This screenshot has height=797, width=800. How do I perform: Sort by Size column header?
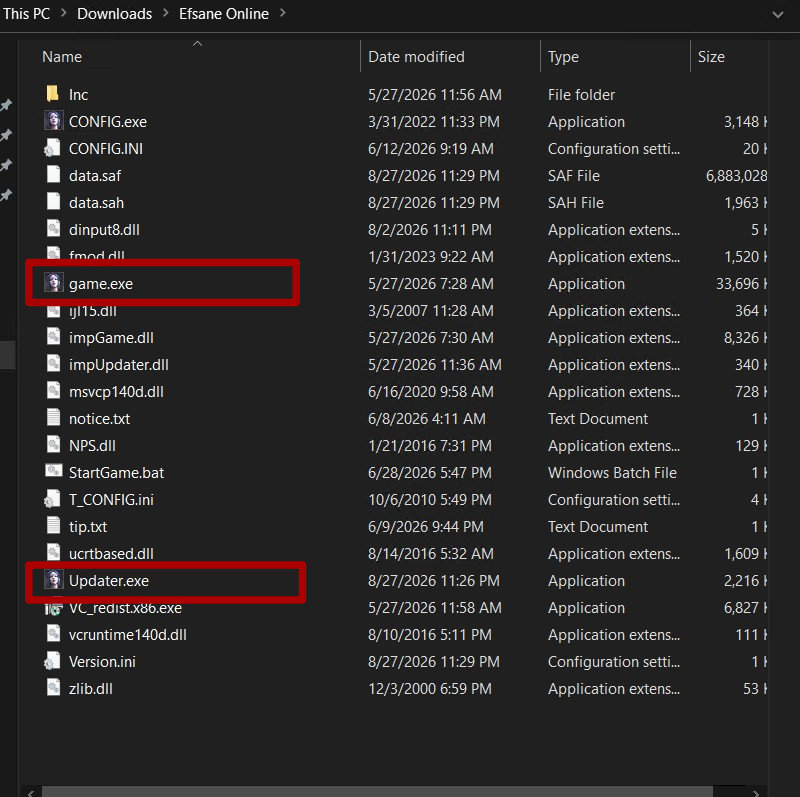tap(711, 57)
